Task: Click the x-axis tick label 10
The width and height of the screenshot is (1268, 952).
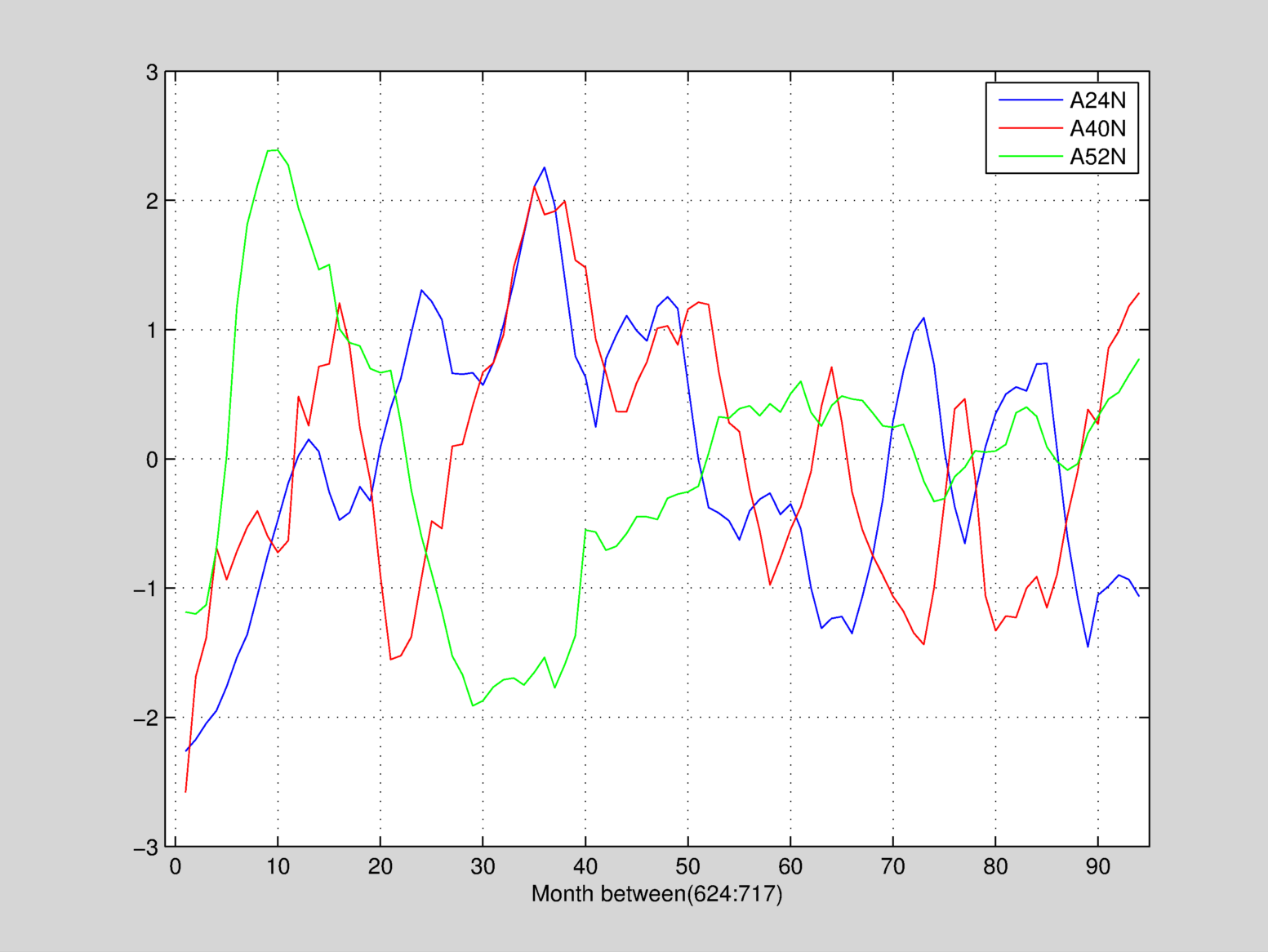Action: click(x=278, y=867)
